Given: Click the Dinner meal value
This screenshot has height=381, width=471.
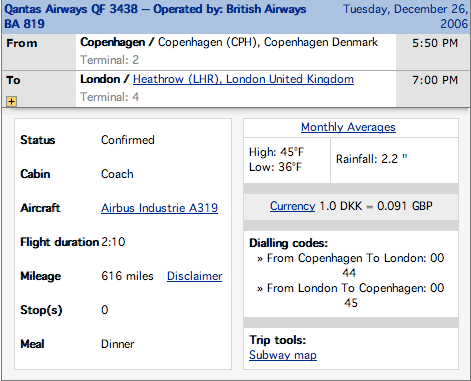Looking at the screenshot, I should click(117, 344).
